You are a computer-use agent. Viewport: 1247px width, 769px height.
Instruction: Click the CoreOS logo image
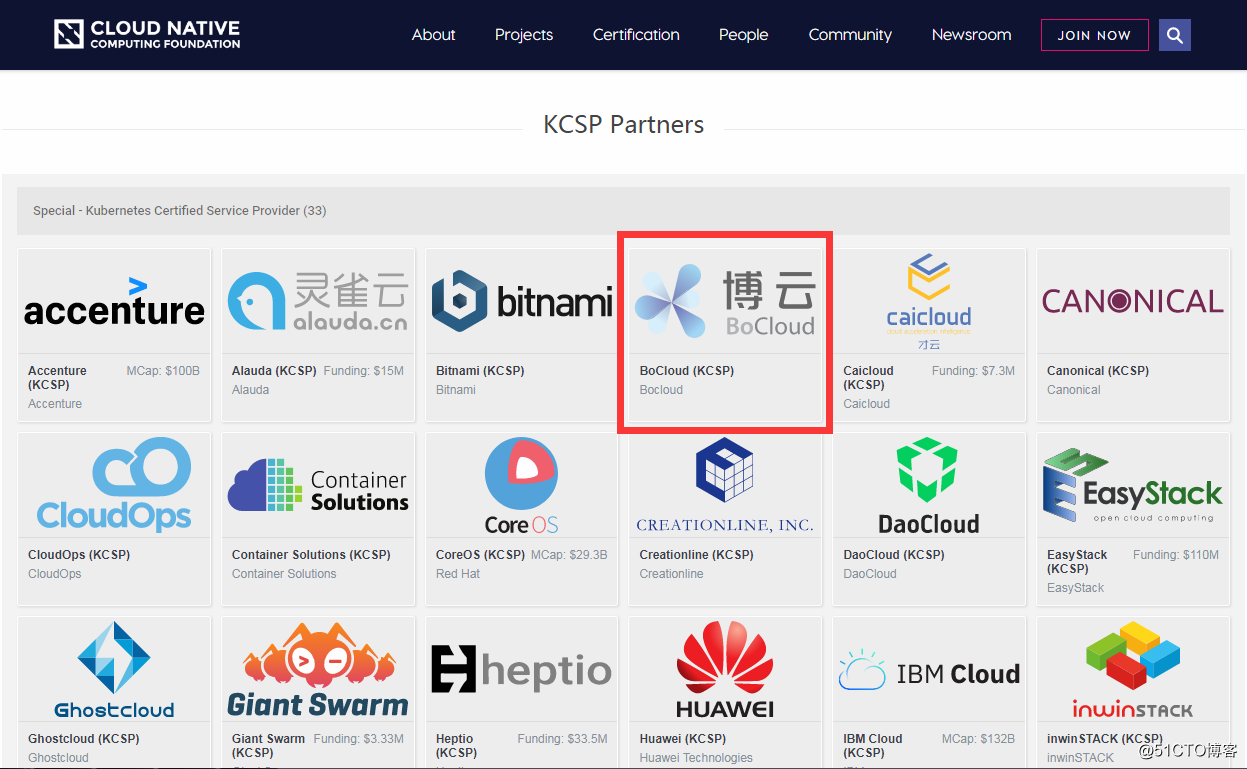tap(522, 486)
